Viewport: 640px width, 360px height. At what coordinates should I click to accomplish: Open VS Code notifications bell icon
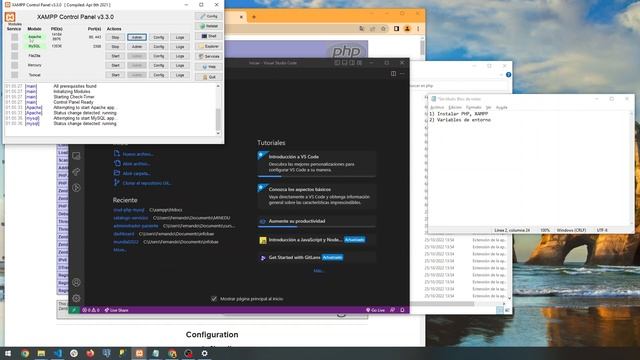point(402,310)
